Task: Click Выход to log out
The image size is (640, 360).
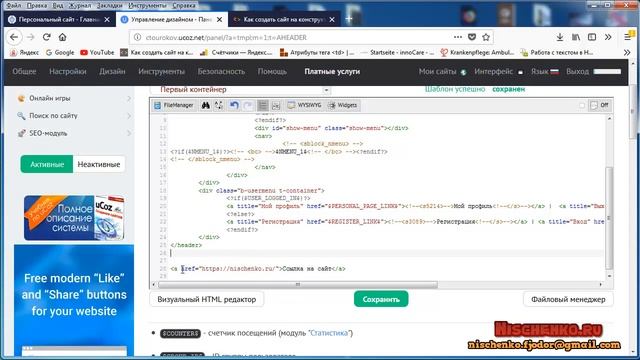Action: (577, 71)
